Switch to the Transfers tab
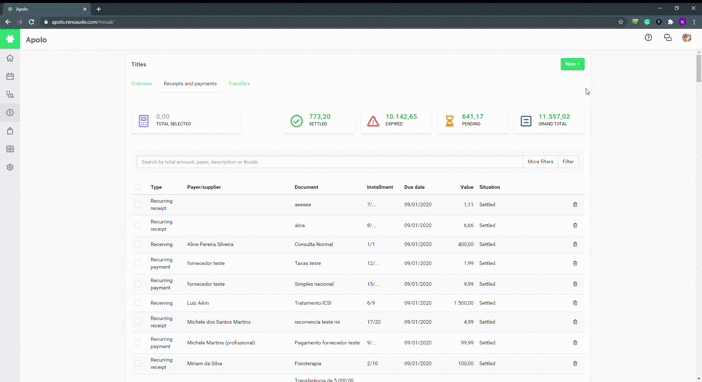 pos(239,84)
